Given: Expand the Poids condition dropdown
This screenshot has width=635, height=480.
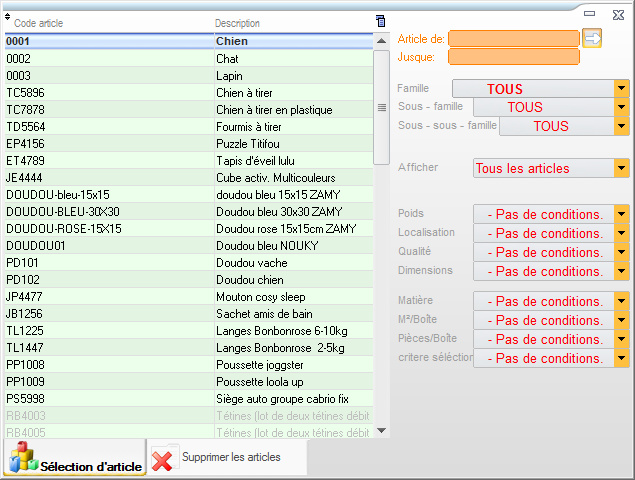Looking at the screenshot, I should 621,214.
